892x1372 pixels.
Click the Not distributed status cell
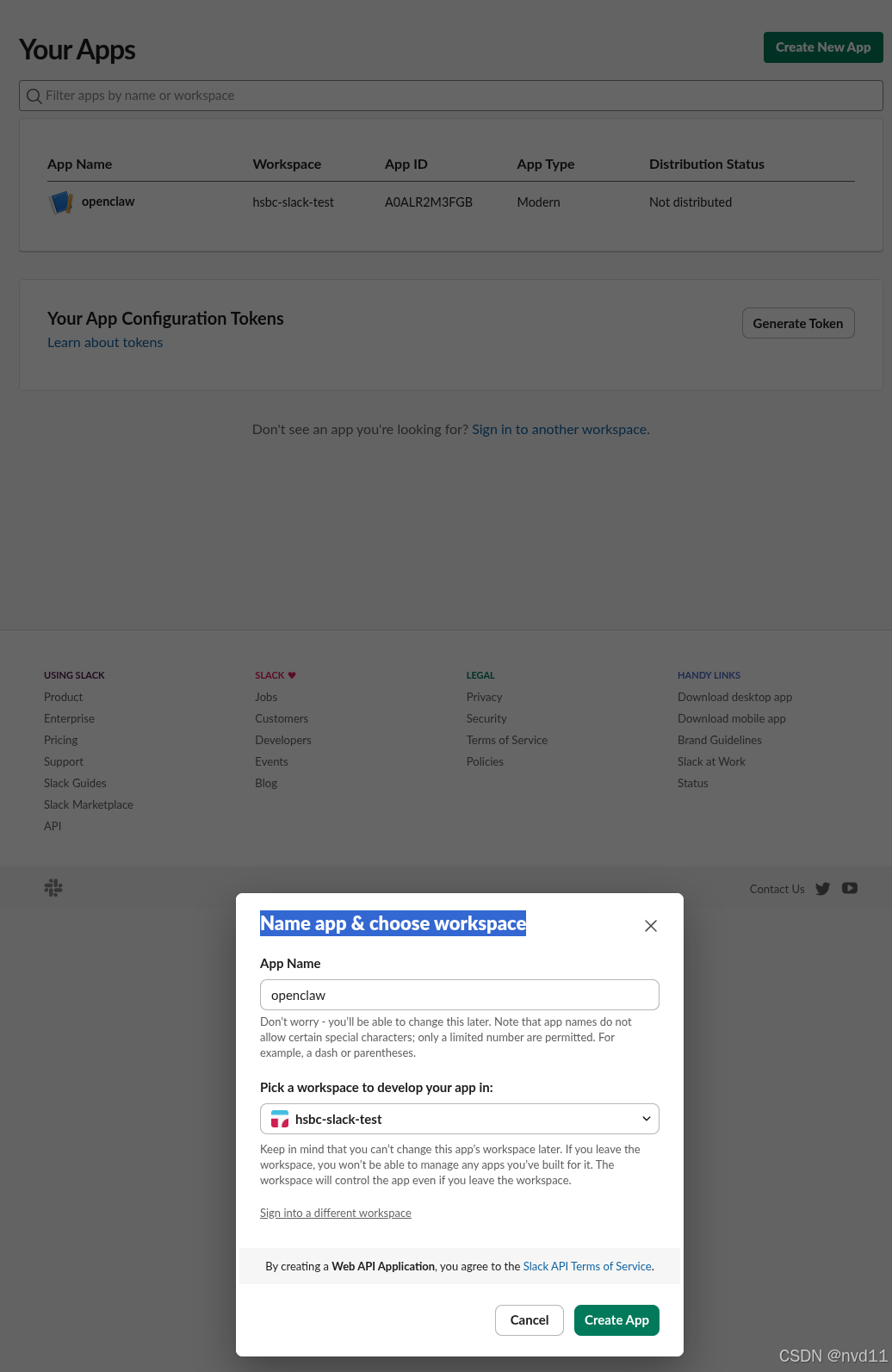click(691, 202)
